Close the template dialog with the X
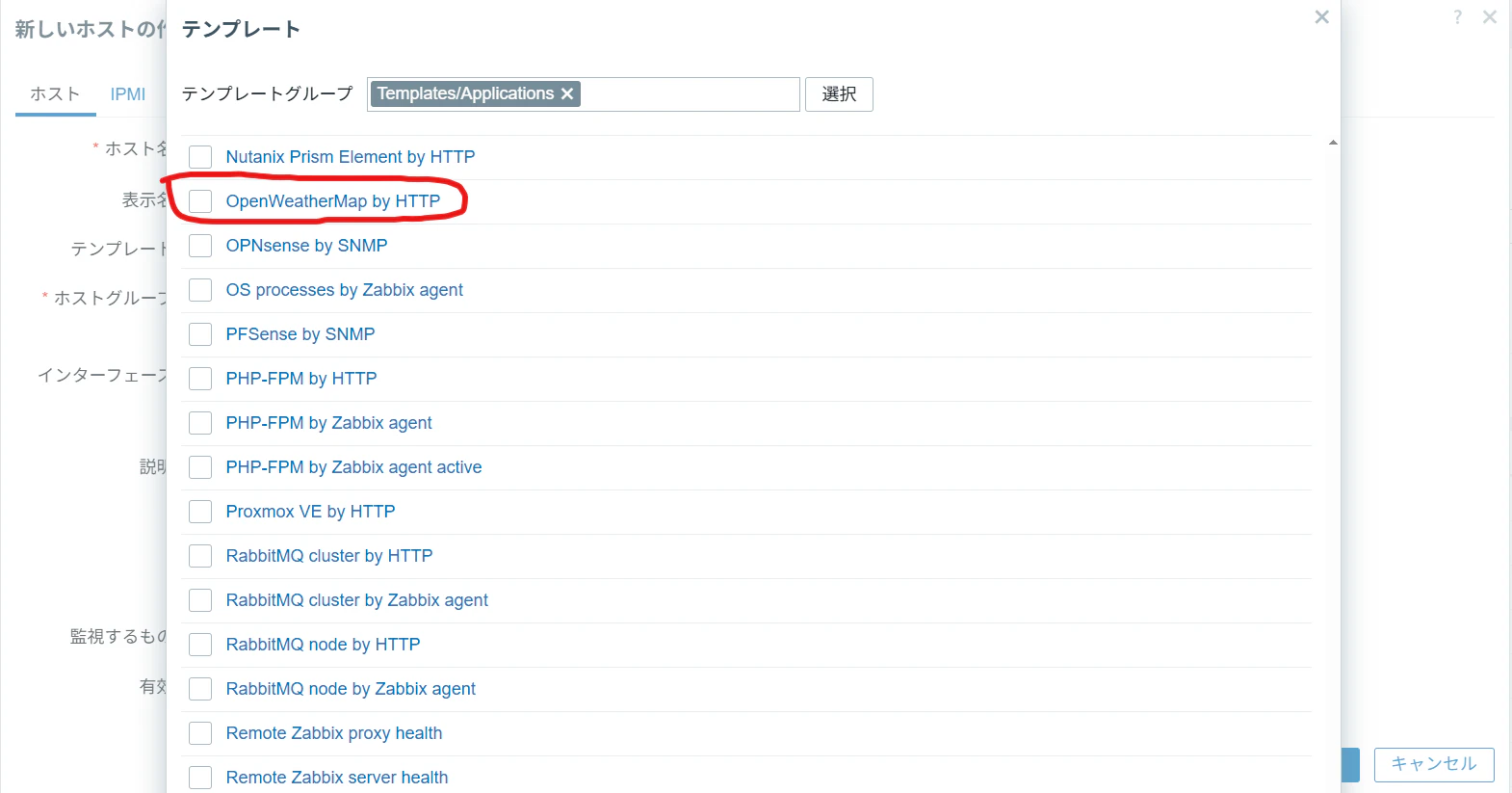The height and width of the screenshot is (793, 1512). click(x=1321, y=17)
